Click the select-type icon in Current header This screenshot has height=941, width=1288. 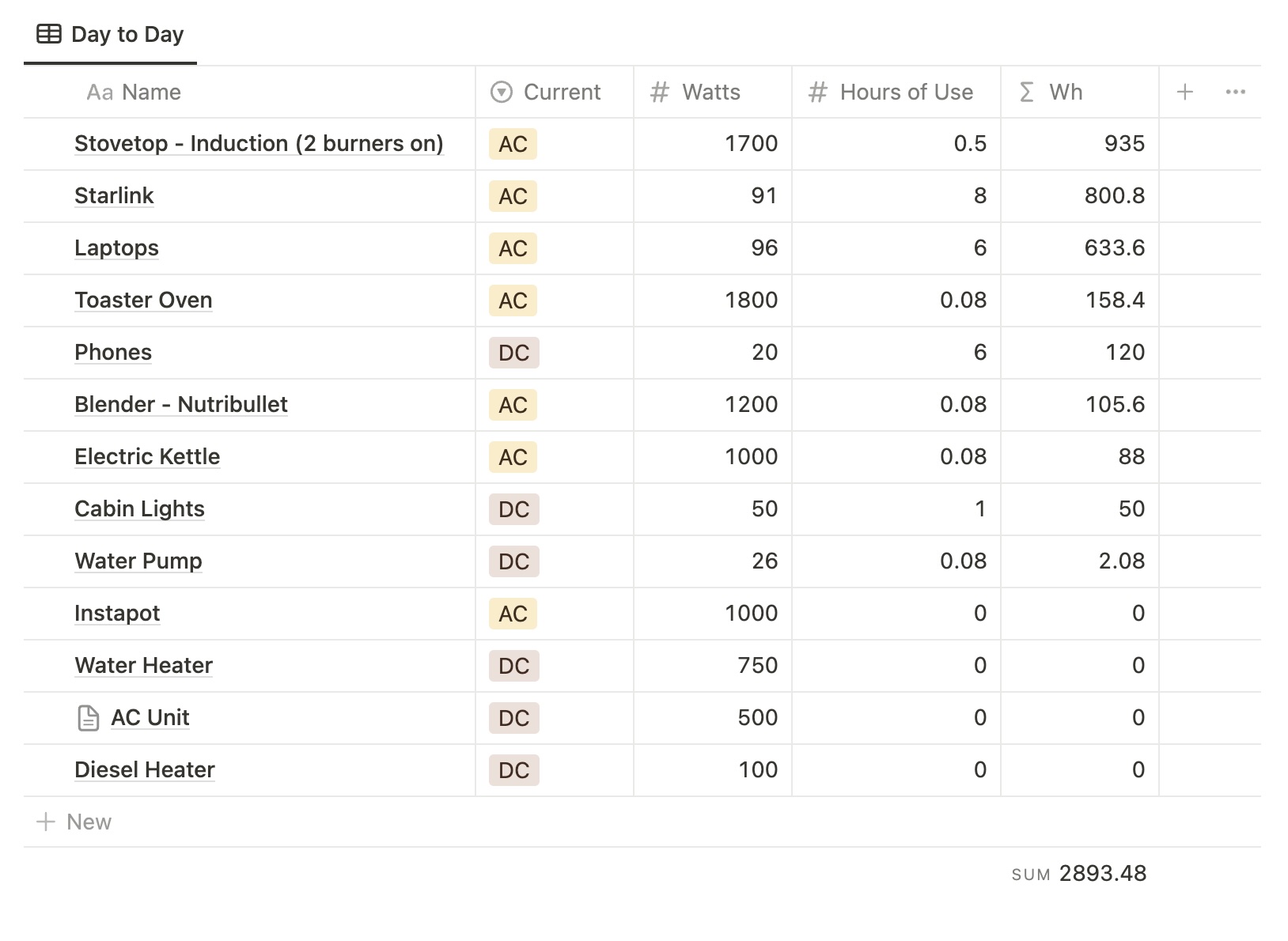(x=502, y=93)
